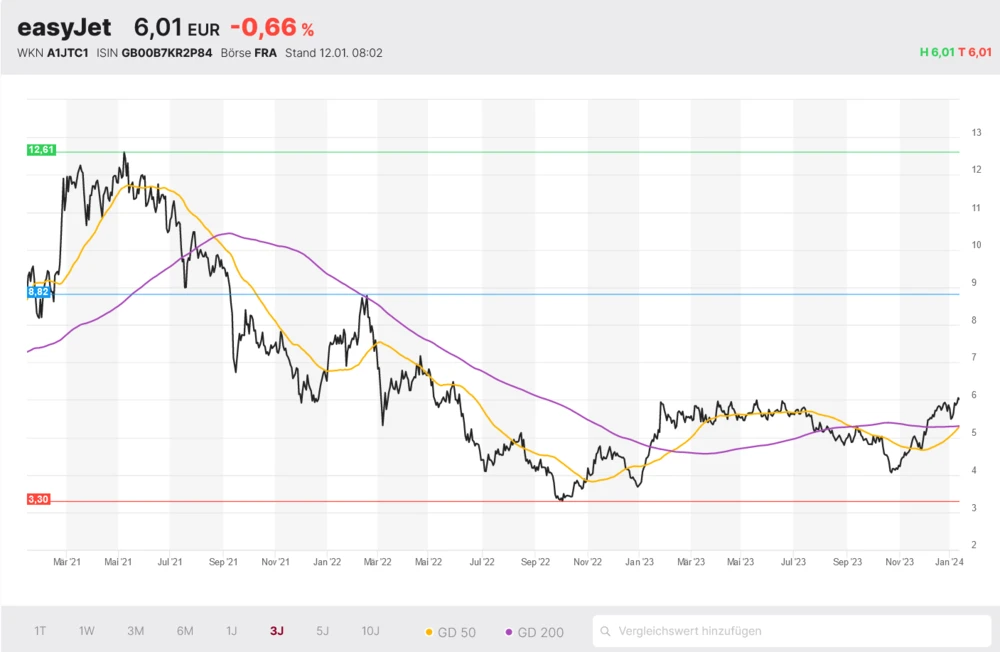Toggle the GD 50 moving average
The width and height of the screenshot is (1000, 652).
[450, 632]
